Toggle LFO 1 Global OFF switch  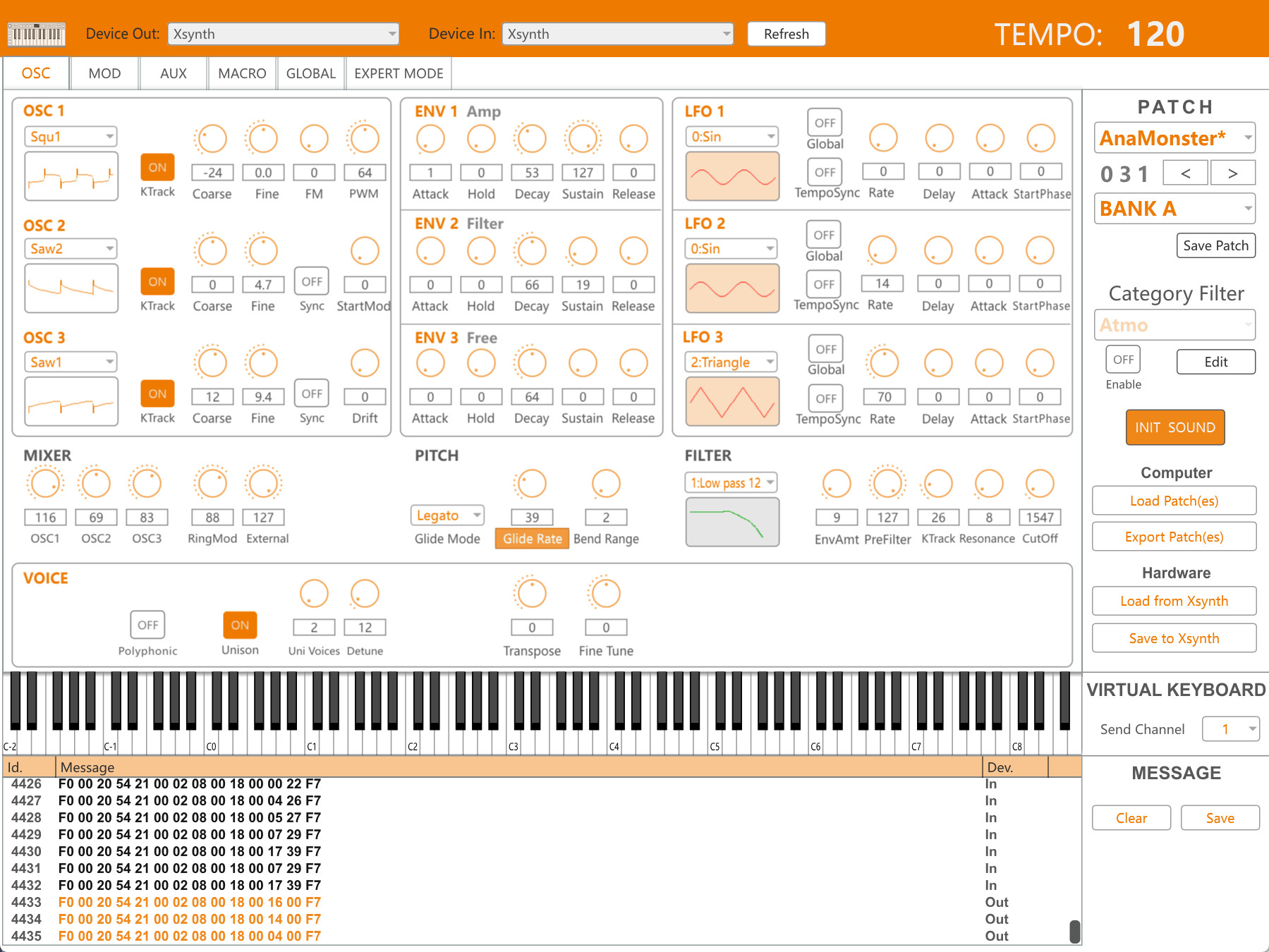825,123
